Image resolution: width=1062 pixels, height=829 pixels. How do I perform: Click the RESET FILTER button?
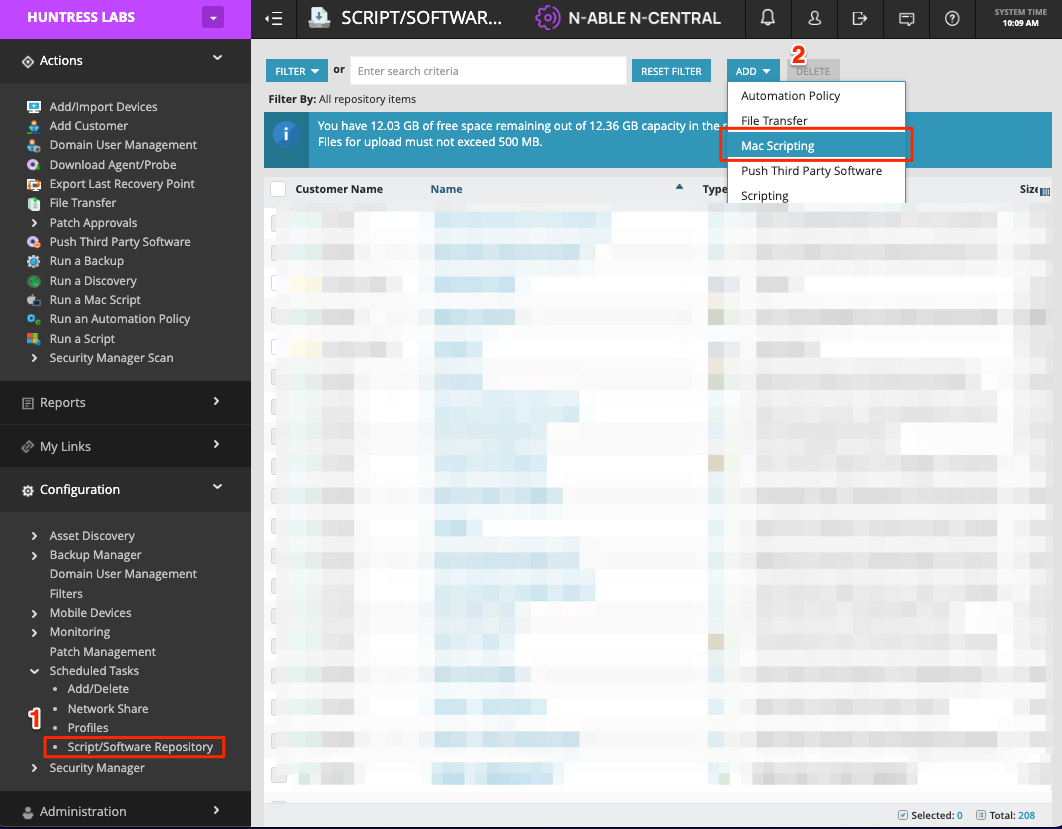(x=671, y=71)
